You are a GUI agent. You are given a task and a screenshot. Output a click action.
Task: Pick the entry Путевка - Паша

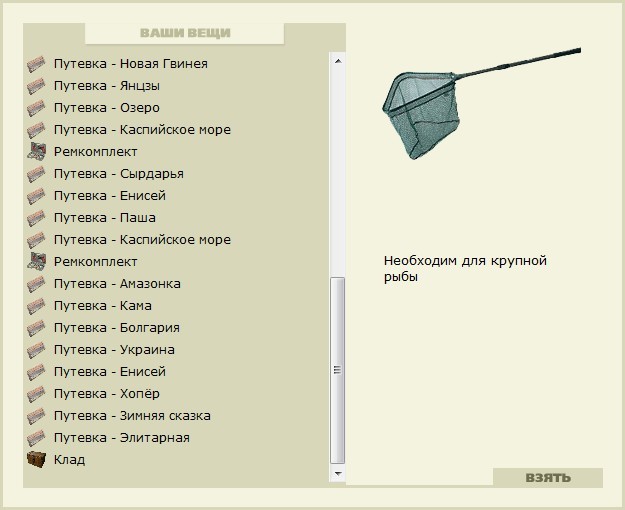(x=105, y=218)
